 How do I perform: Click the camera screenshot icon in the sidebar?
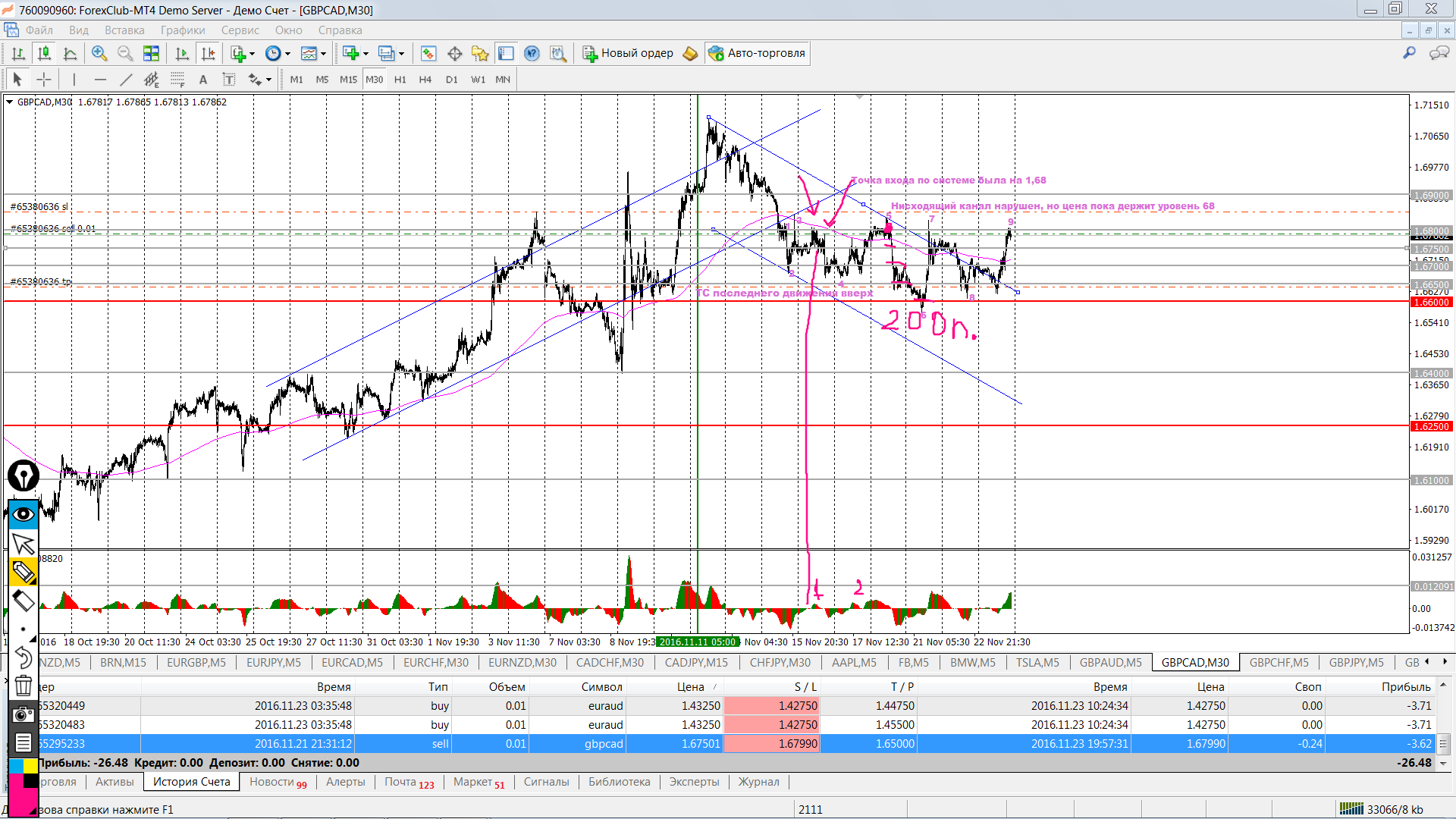pos(23,714)
